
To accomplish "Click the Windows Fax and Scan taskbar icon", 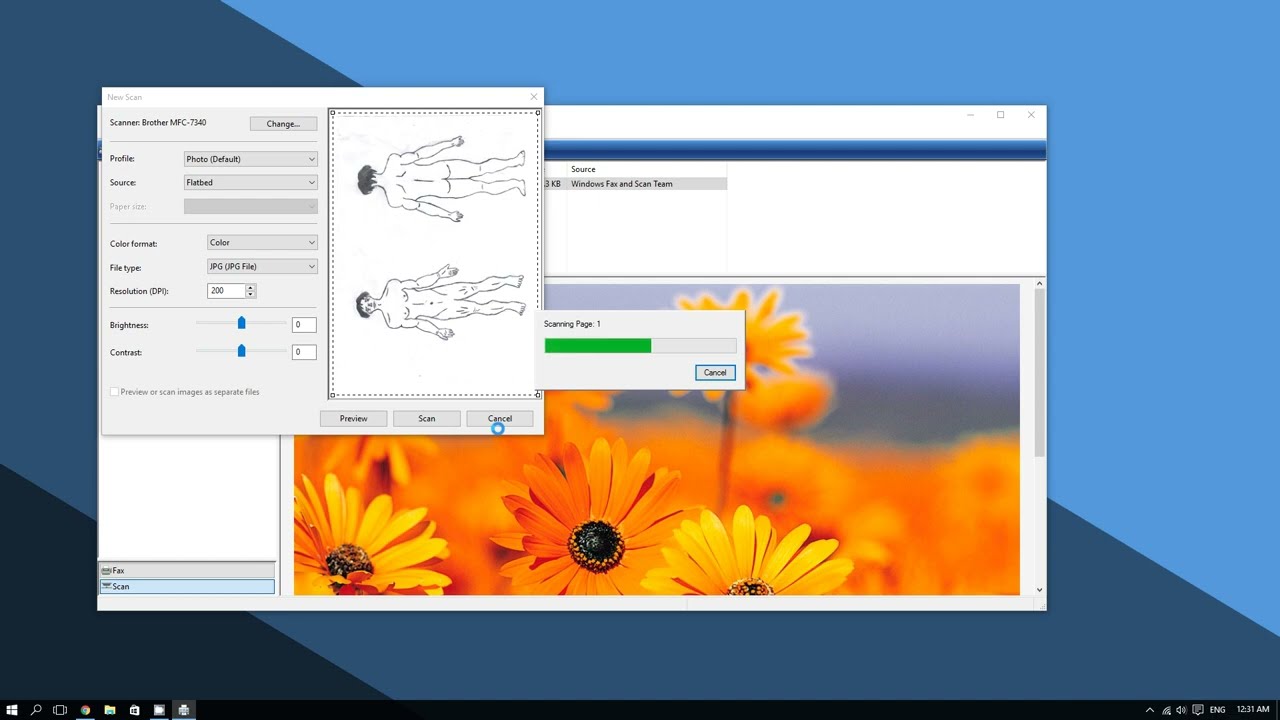I will [183, 710].
